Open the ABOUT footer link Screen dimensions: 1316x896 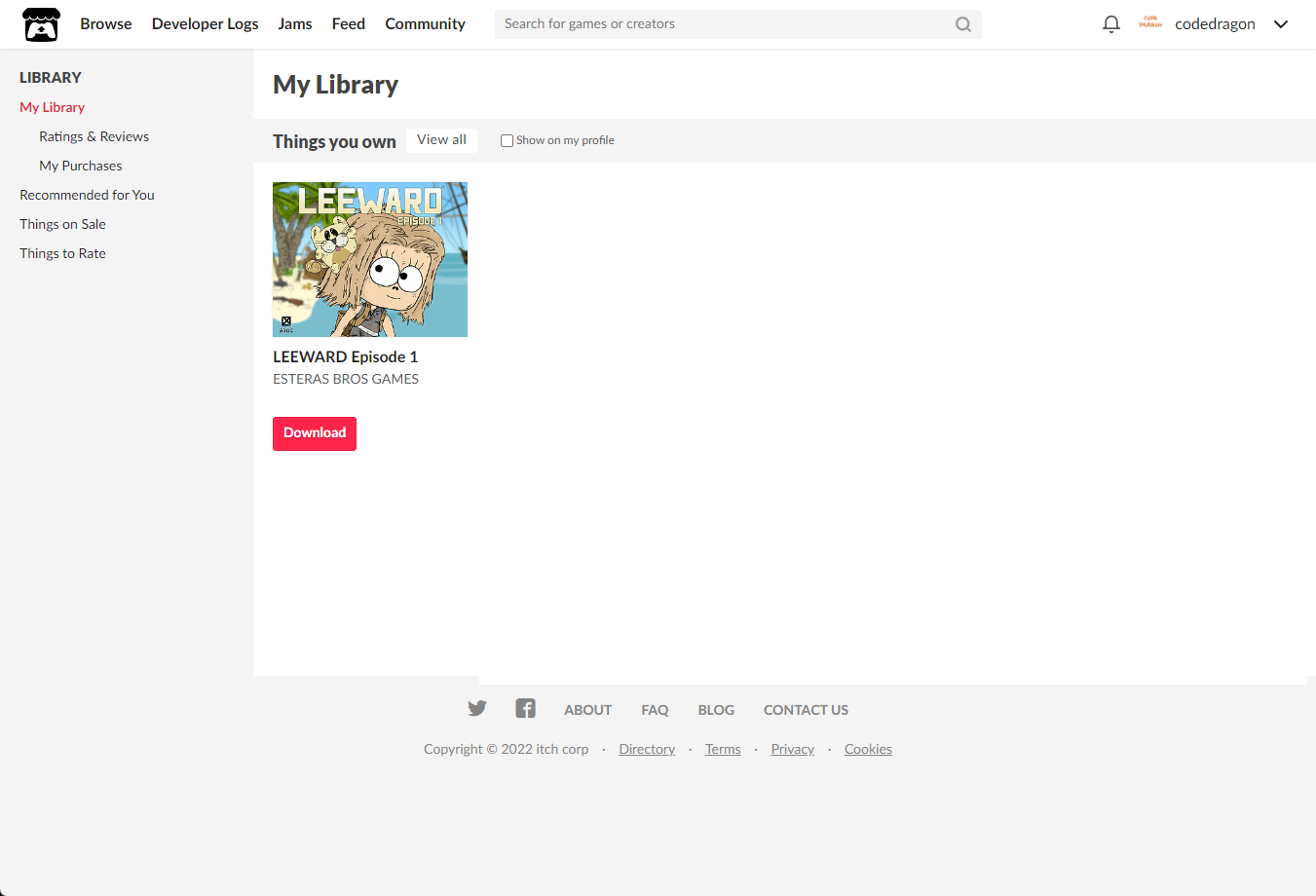588,710
